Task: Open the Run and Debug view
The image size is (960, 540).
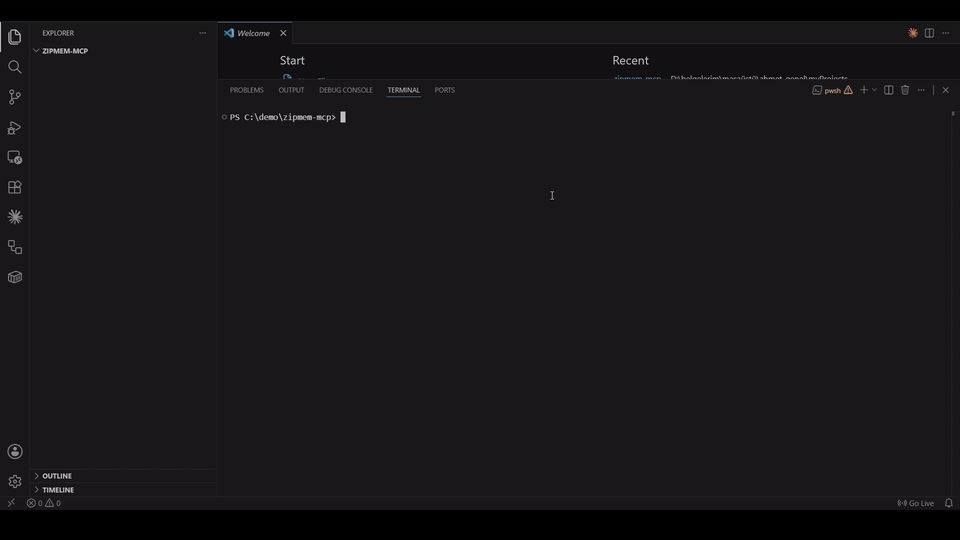Action: (15, 127)
